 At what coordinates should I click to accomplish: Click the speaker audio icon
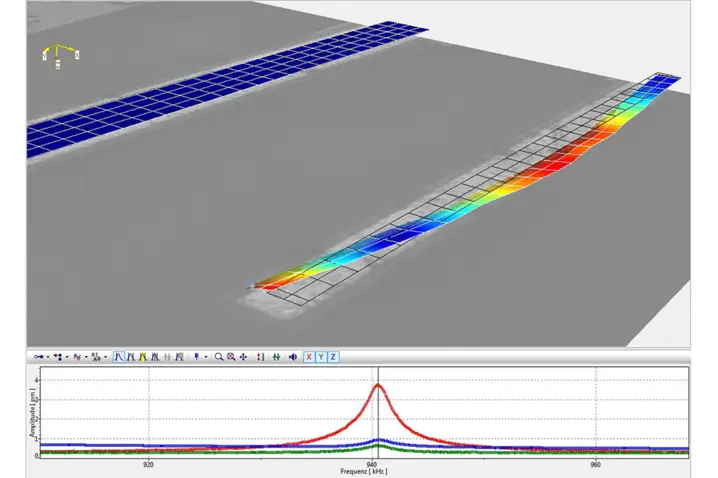coord(291,357)
